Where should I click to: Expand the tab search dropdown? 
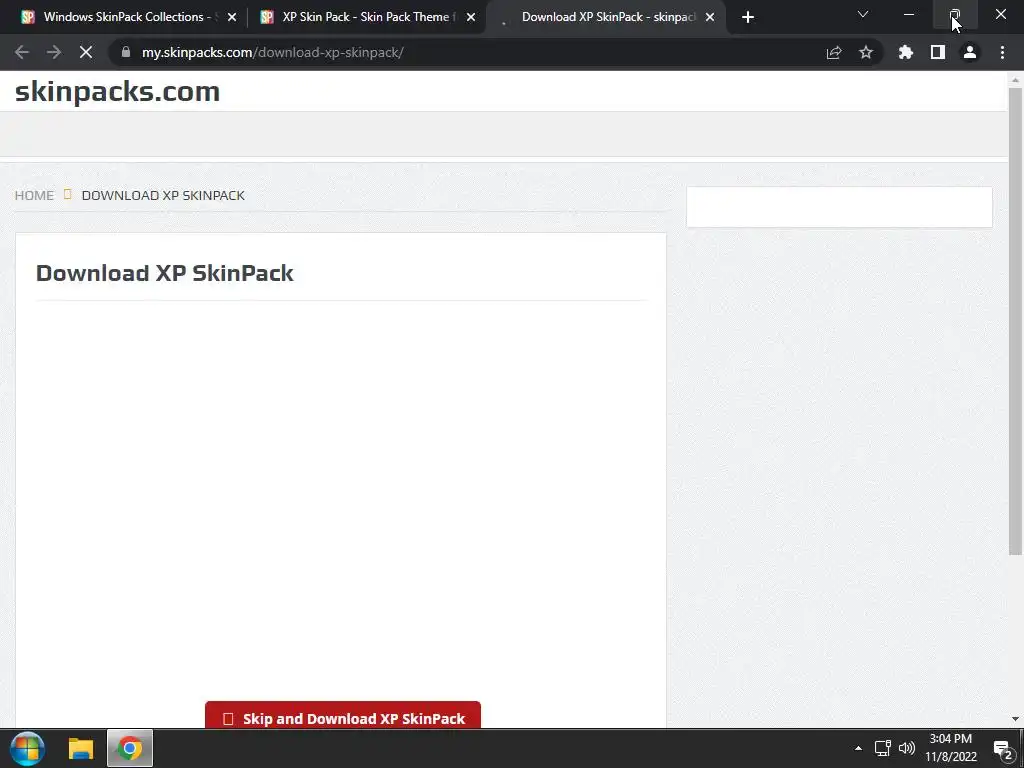tap(863, 14)
